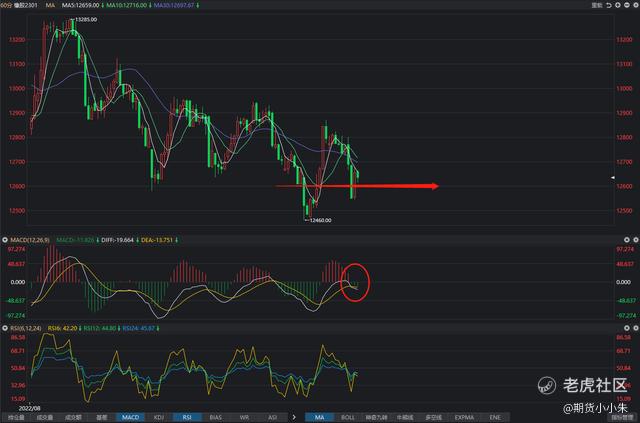Select the 多空线 overlay tab

433,417
